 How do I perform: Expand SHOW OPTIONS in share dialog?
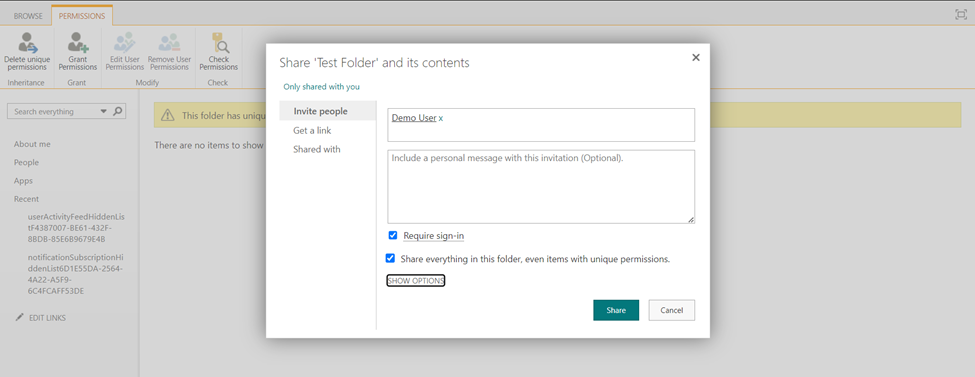[x=415, y=281]
